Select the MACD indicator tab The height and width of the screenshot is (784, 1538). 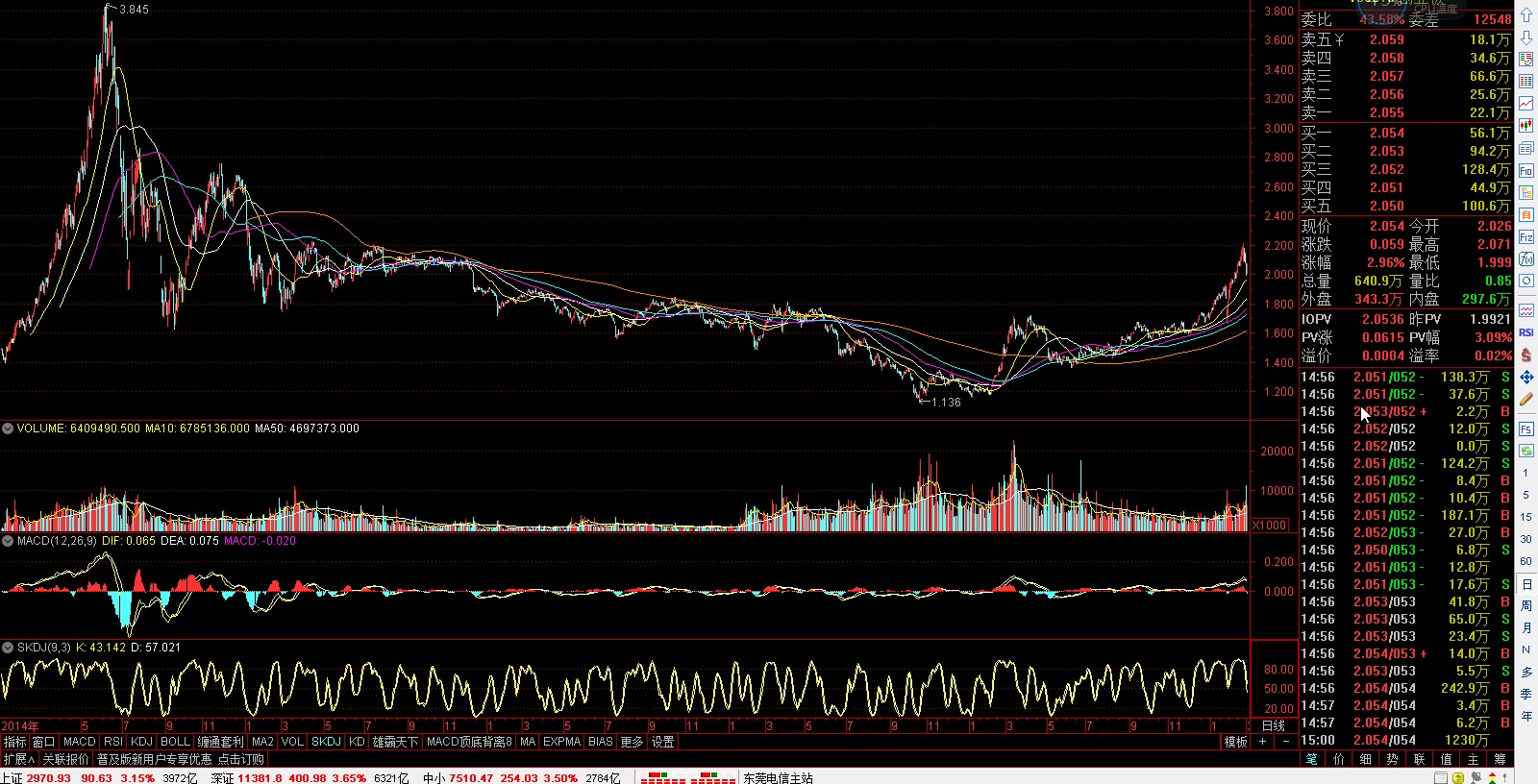point(79,742)
